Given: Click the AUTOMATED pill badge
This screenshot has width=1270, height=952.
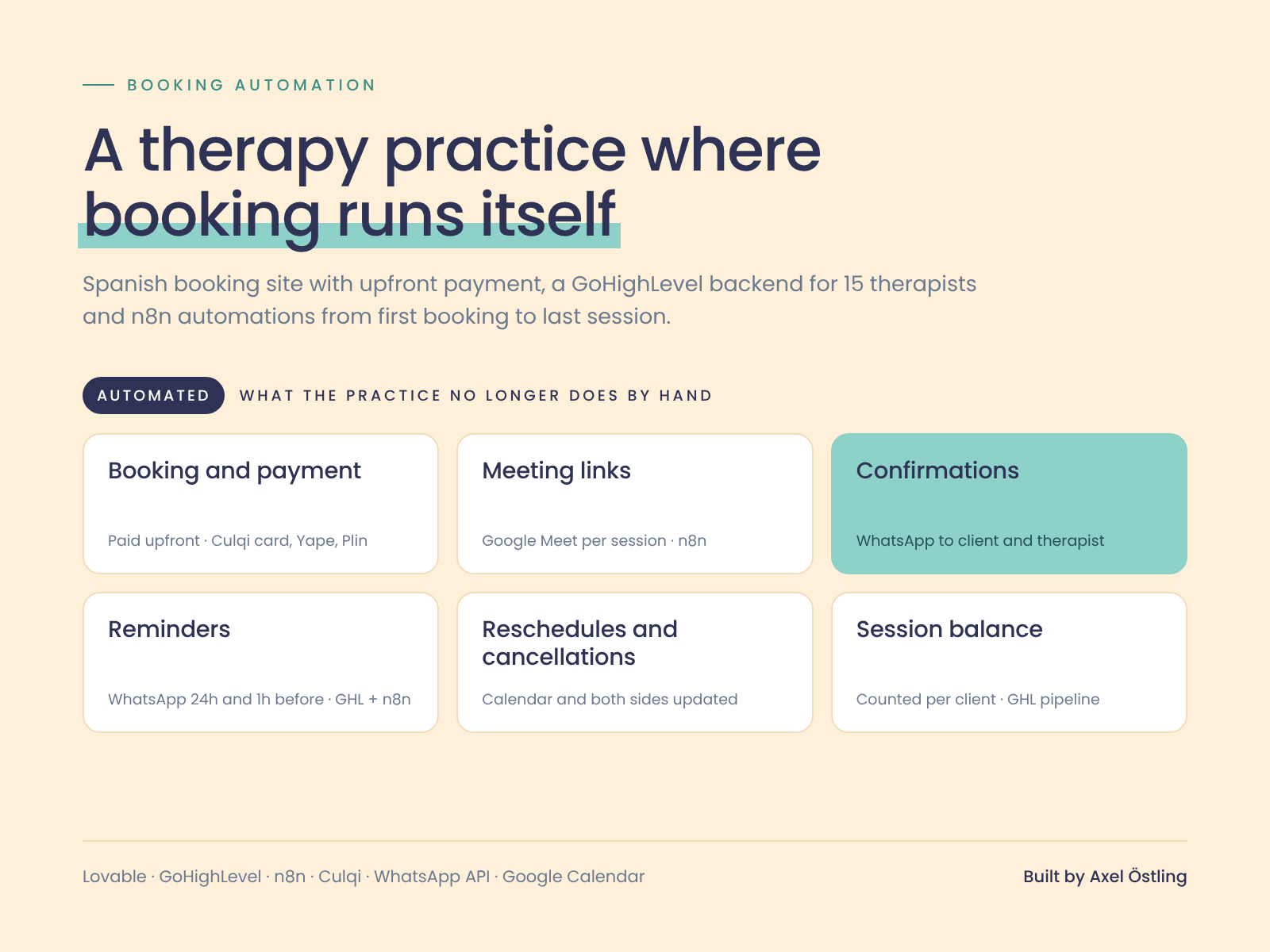Looking at the screenshot, I should pos(153,395).
